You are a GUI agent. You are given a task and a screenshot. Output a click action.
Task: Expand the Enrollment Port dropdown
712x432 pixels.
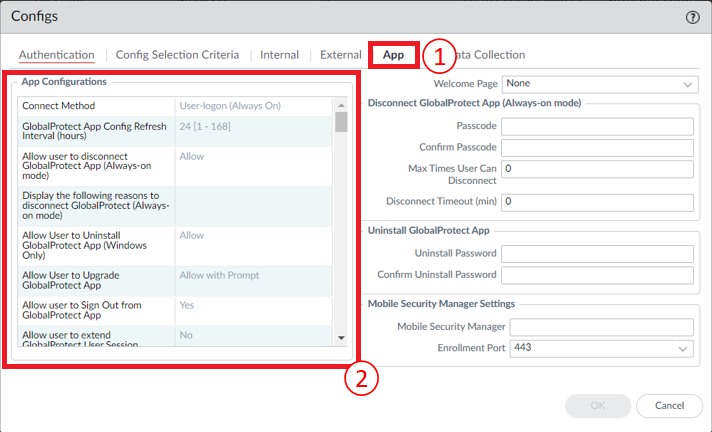601,348
